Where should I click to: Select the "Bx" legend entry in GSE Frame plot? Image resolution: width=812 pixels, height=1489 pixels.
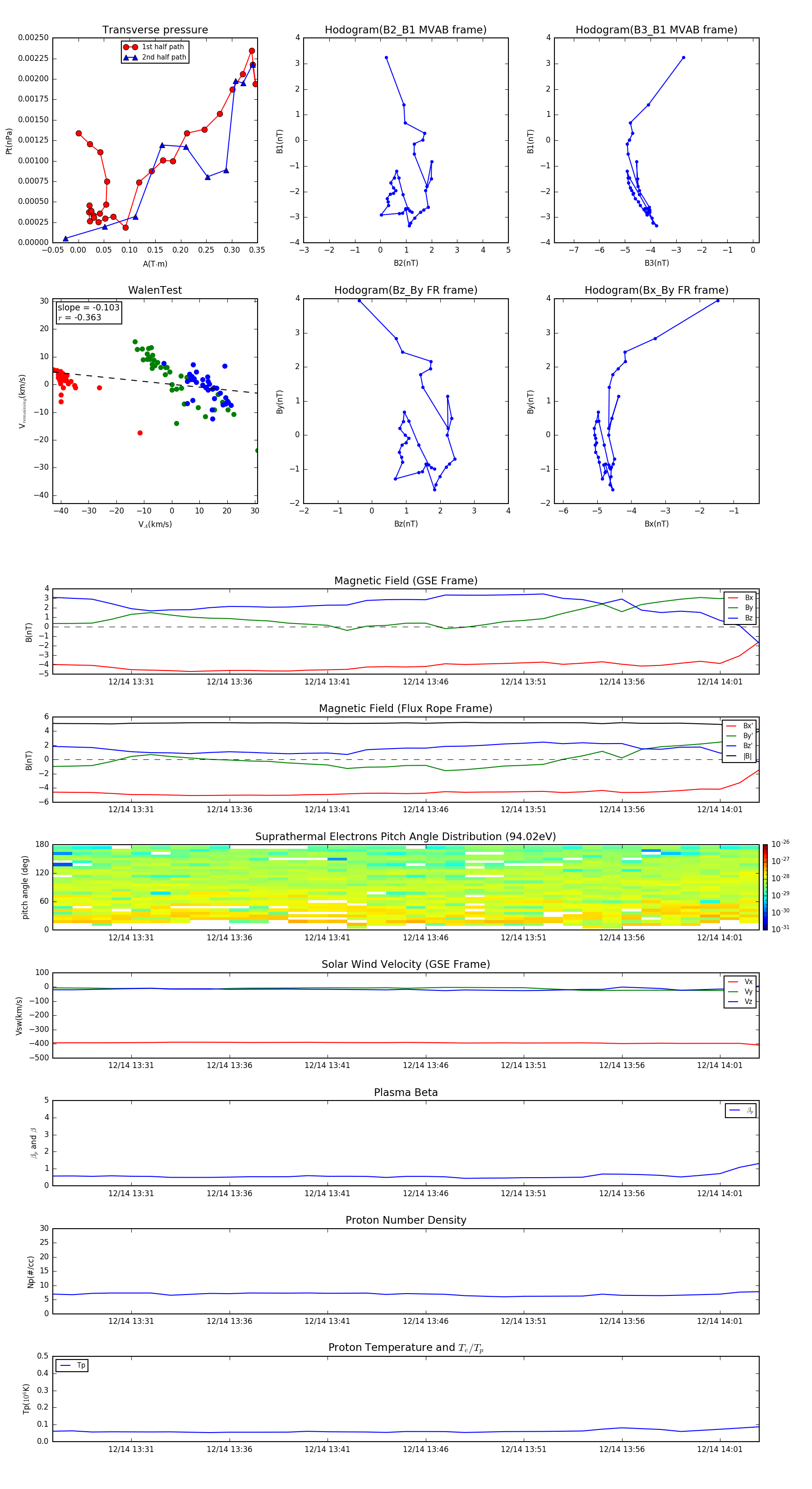741,598
